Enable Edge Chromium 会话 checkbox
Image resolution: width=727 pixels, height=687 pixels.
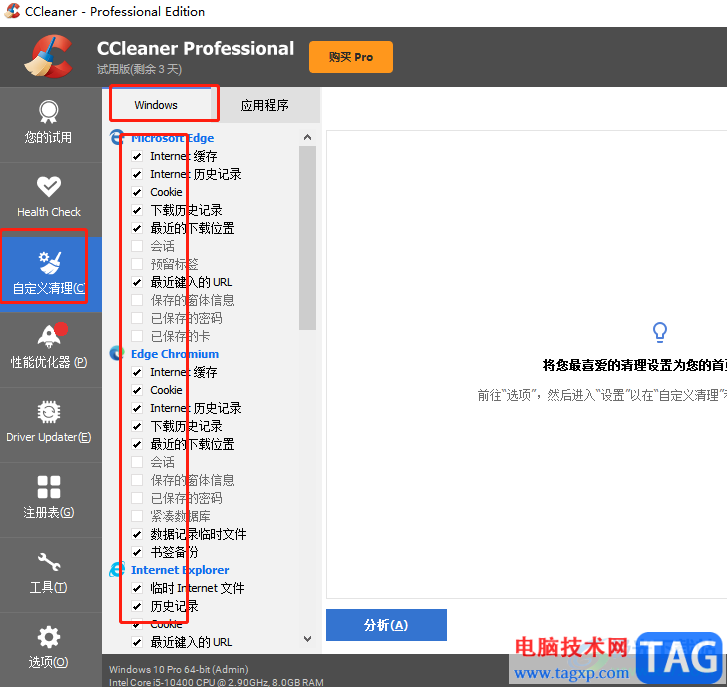click(137, 462)
